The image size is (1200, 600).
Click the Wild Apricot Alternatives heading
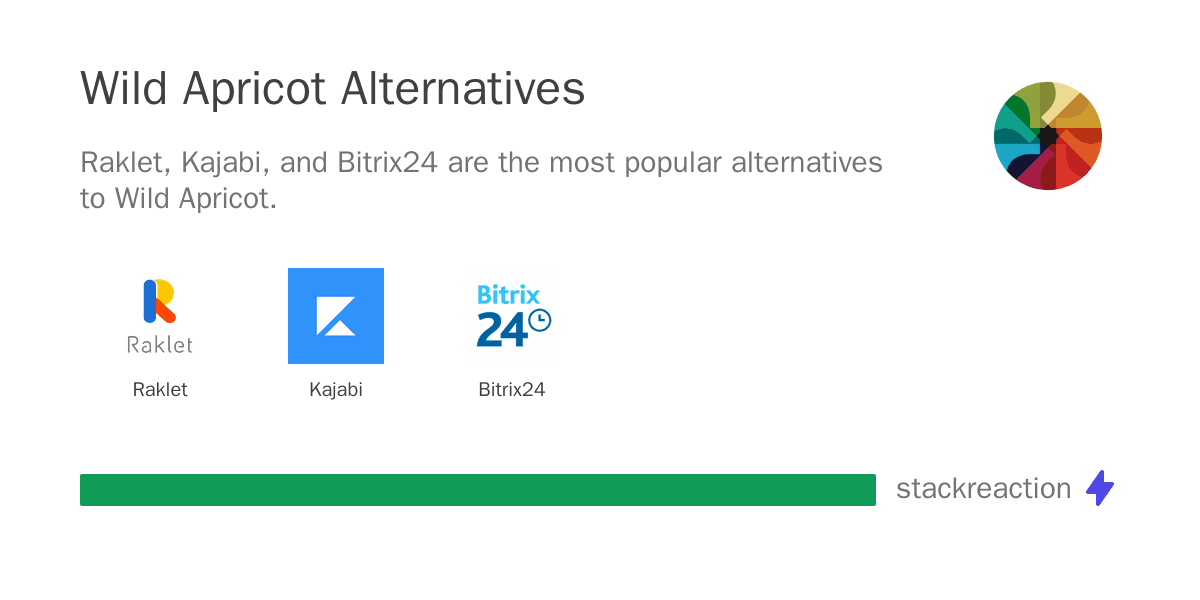(x=332, y=90)
